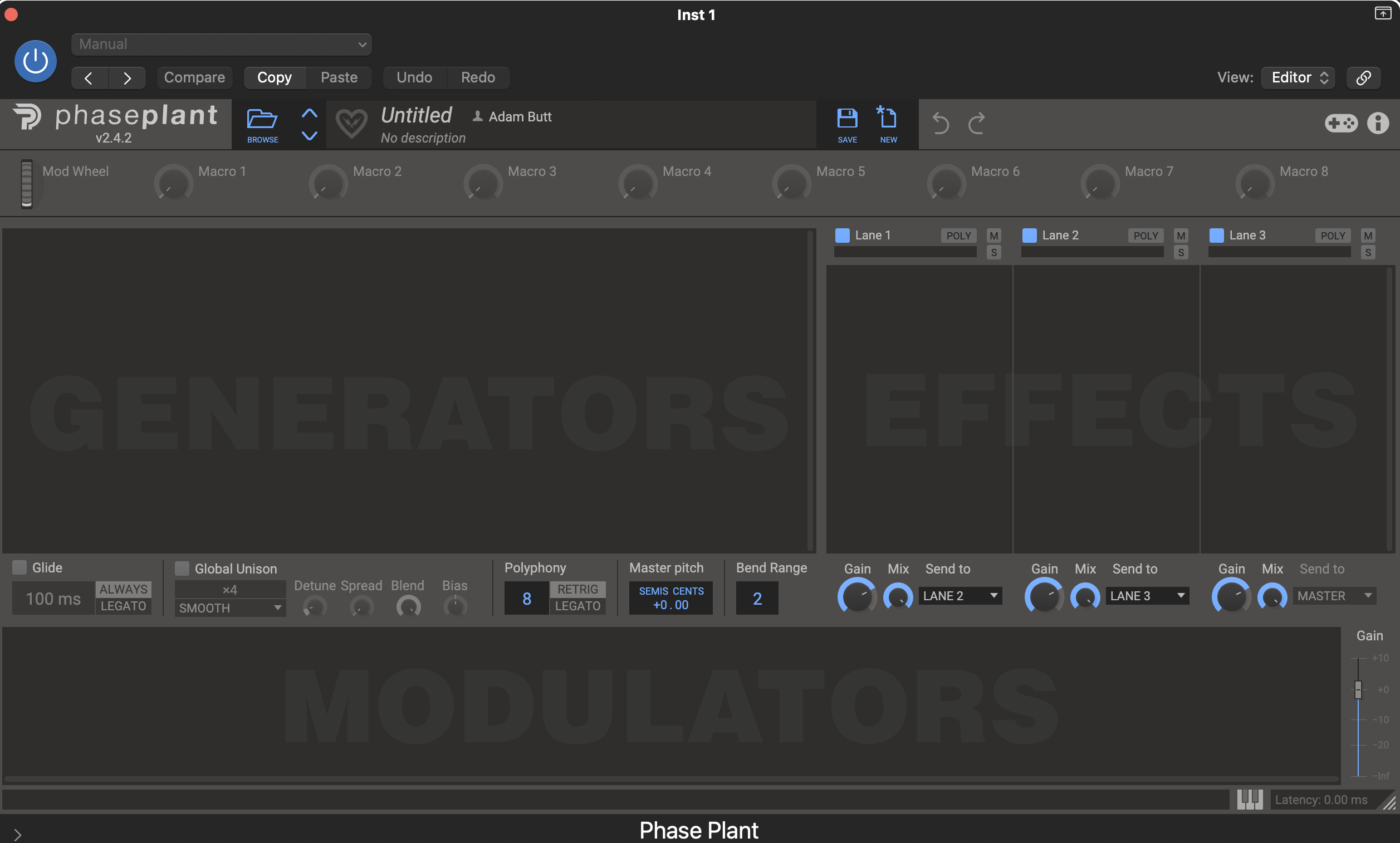Click the No description text
The width and height of the screenshot is (1400, 843).
click(x=423, y=138)
